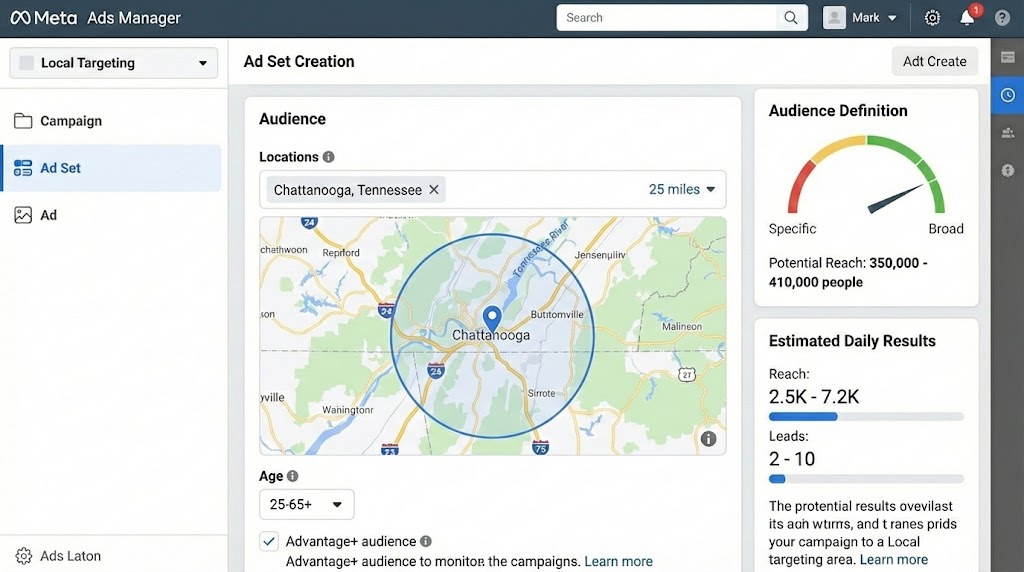Click the 2 - 10 leads value
The height and width of the screenshot is (572, 1024).
pos(792,459)
